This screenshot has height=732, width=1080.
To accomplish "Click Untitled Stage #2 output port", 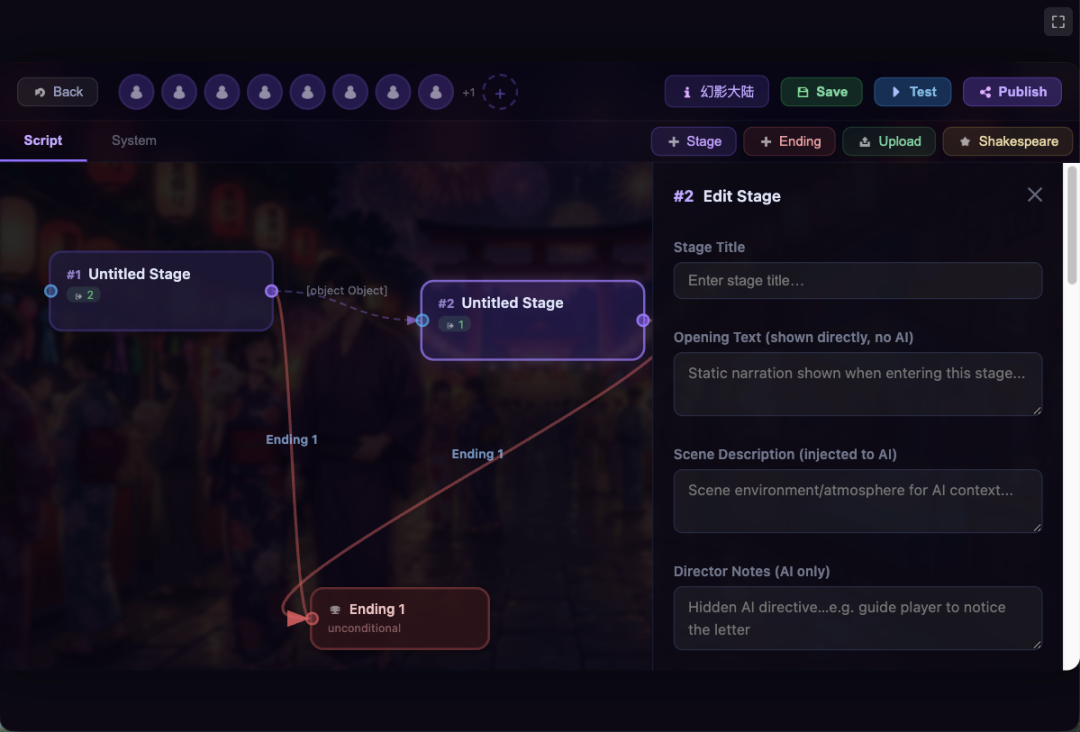I will coord(643,320).
